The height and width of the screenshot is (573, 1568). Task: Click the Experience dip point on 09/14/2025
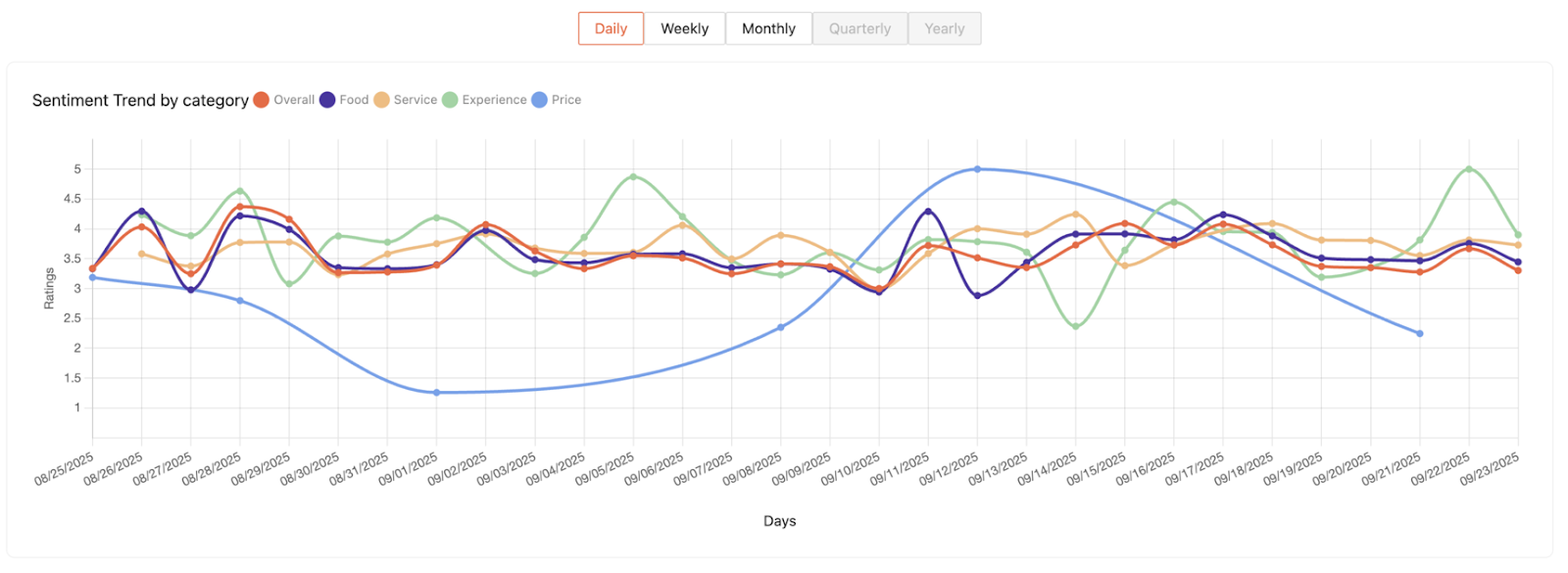click(x=1076, y=327)
